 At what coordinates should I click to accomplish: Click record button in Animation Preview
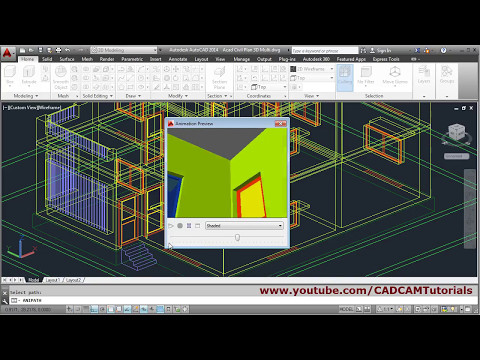[180, 226]
